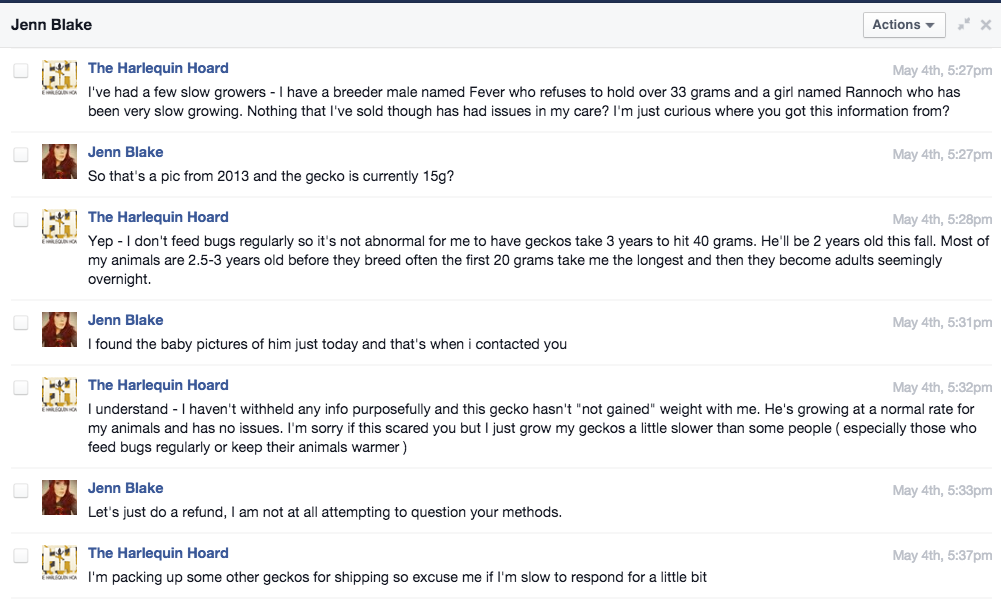Click Harlequin Hoard avatar on the 5:37pm message
Image resolution: width=1001 pixels, height=607 pixels.
pos(59,562)
